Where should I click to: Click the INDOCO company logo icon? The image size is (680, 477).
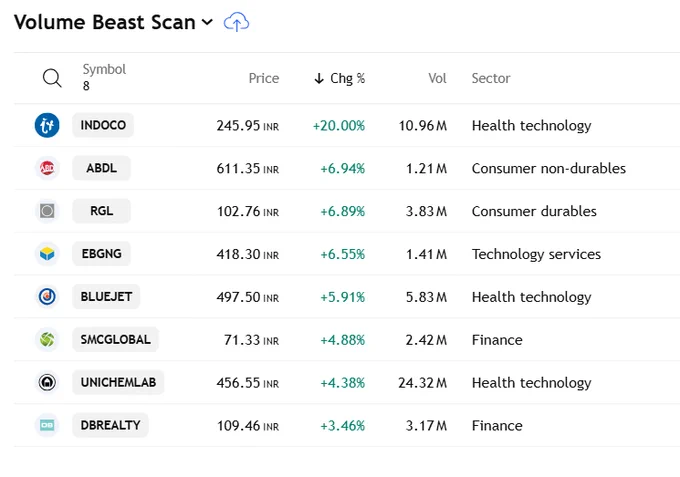click(x=47, y=125)
